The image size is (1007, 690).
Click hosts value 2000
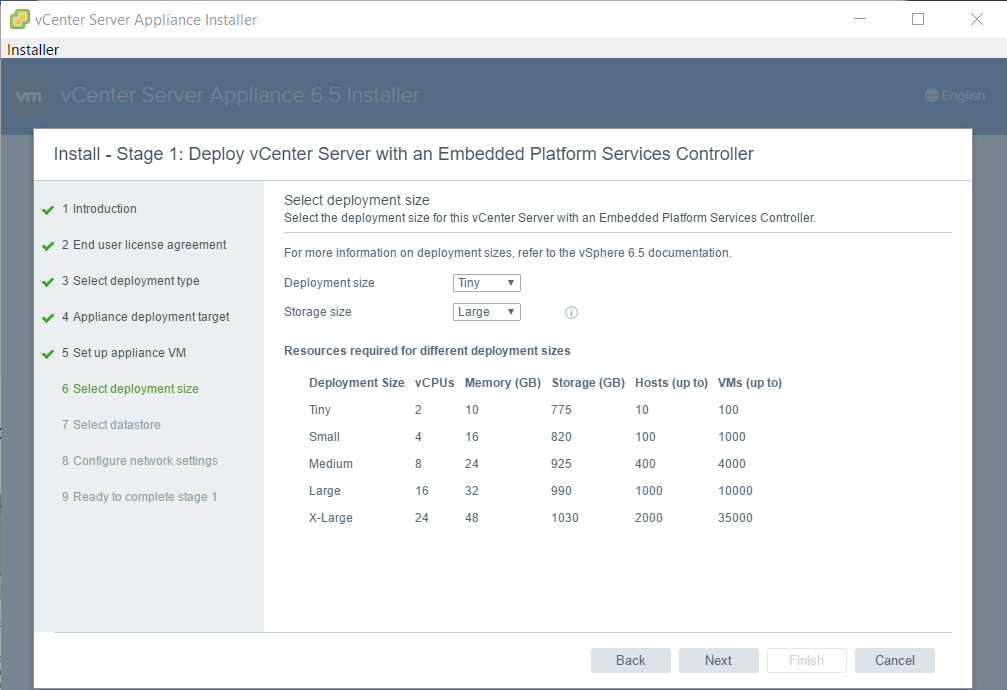click(x=649, y=518)
